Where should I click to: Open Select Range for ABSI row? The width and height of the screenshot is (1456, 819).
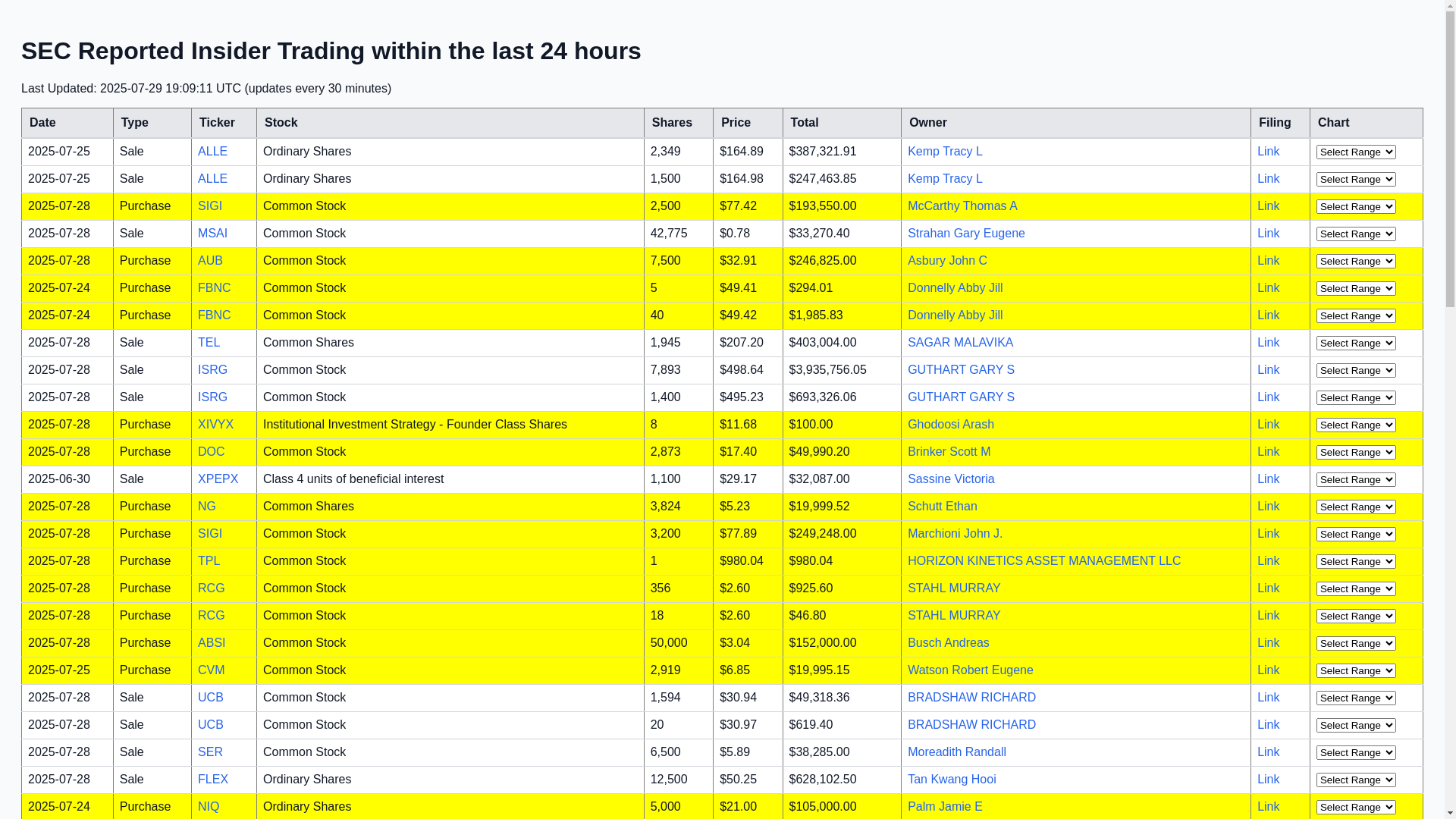pos(1356,643)
